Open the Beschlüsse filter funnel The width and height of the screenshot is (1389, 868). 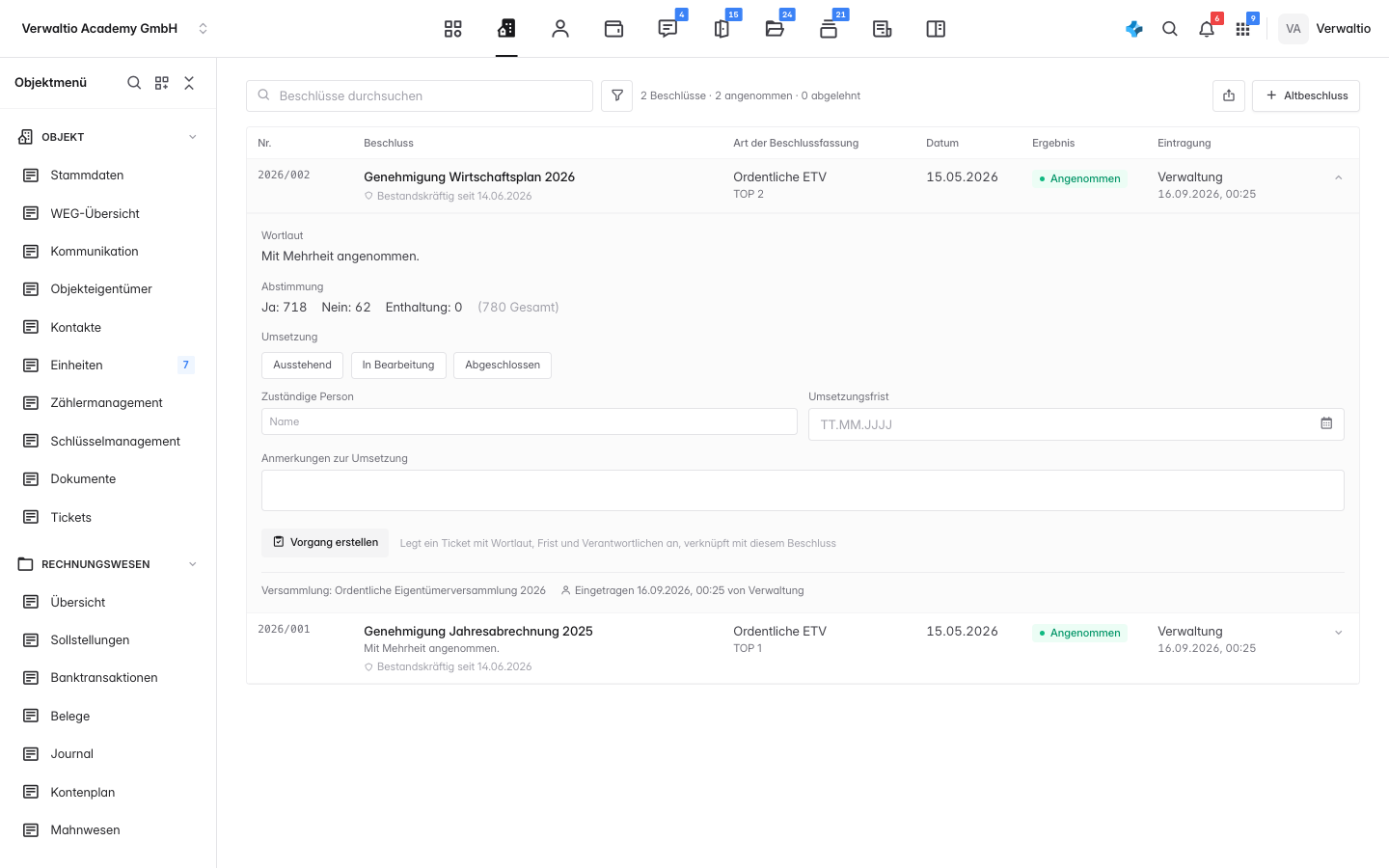point(617,95)
